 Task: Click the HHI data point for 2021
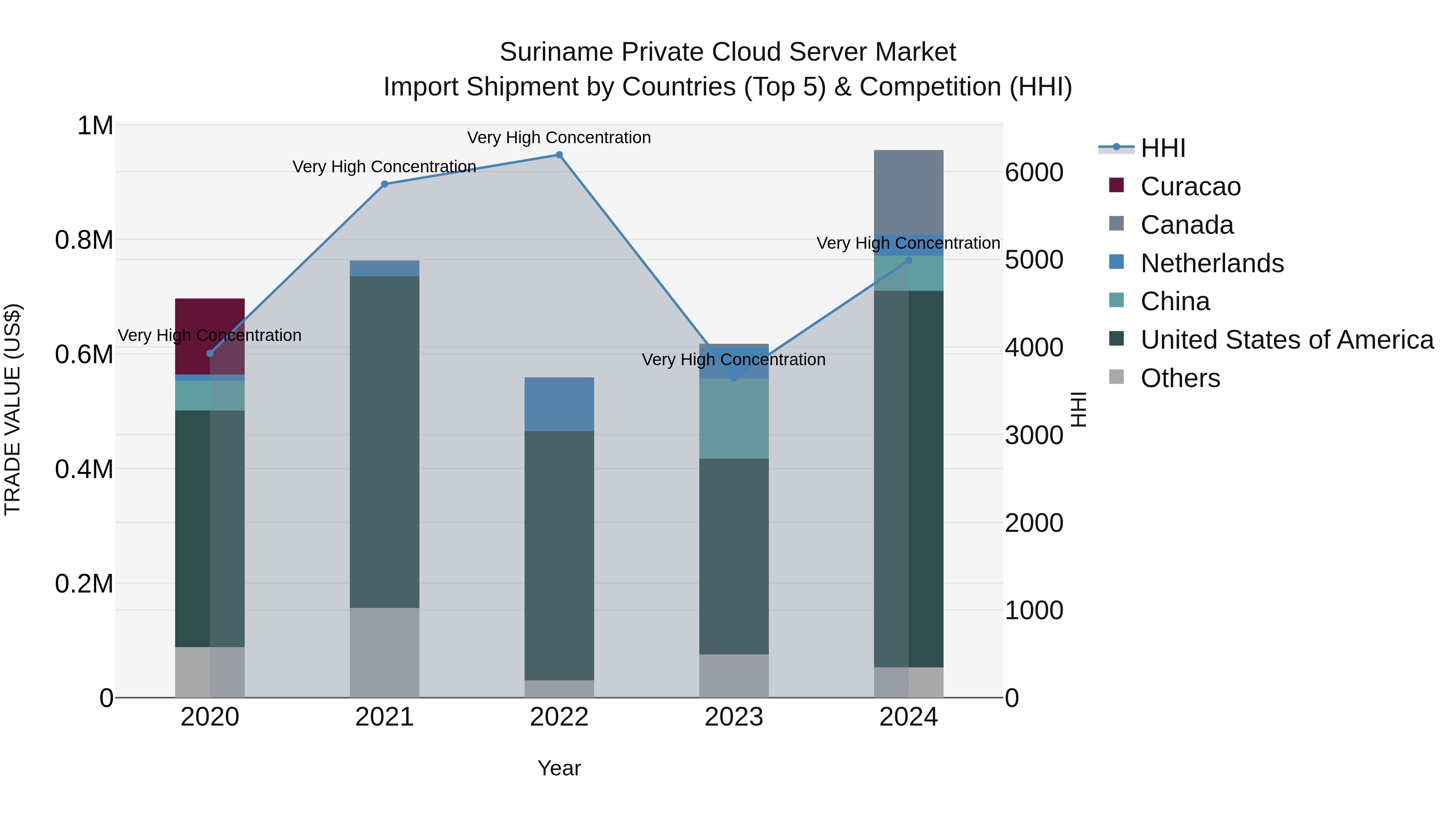(384, 184)
